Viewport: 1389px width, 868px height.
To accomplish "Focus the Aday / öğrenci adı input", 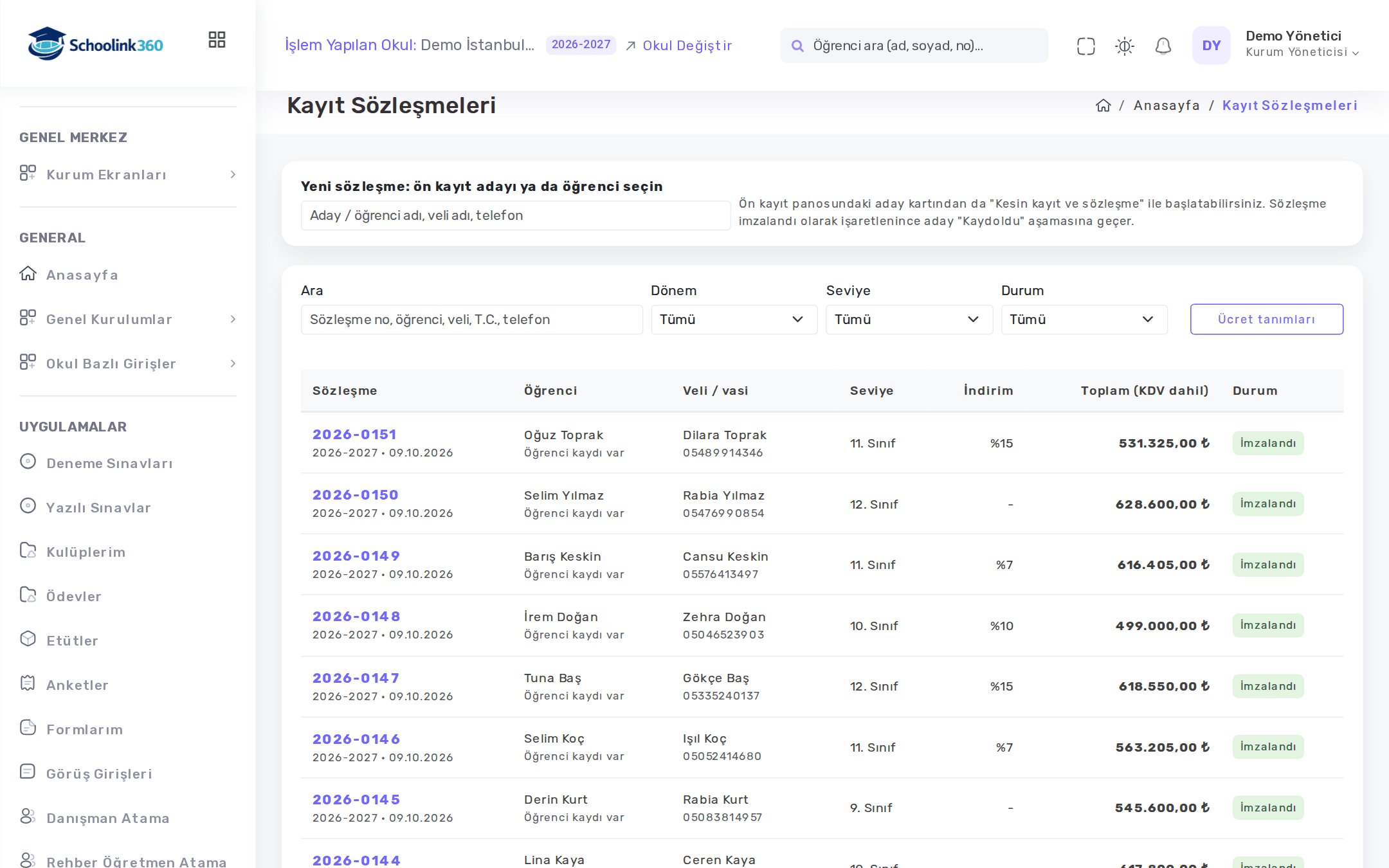I will (515, 215).
